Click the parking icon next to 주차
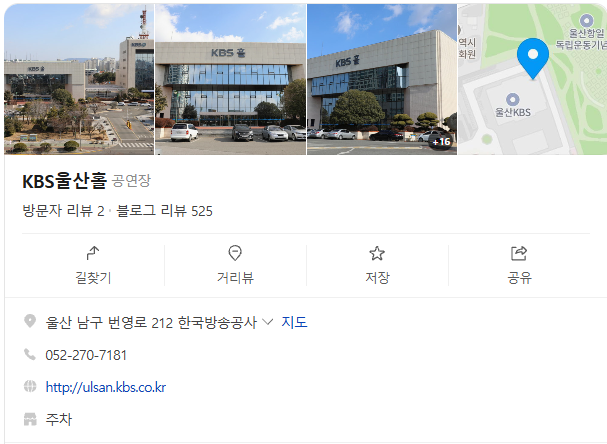This screenshot has width=607, height=444. (30, 419)
